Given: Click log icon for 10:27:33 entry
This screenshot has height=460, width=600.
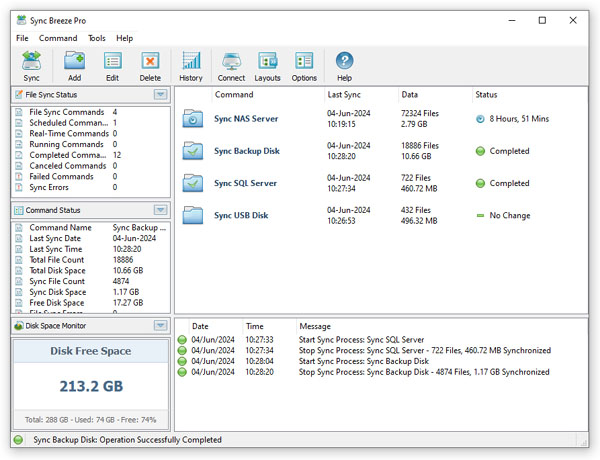Looking at the screenshot, I should [x=182, y=339].
